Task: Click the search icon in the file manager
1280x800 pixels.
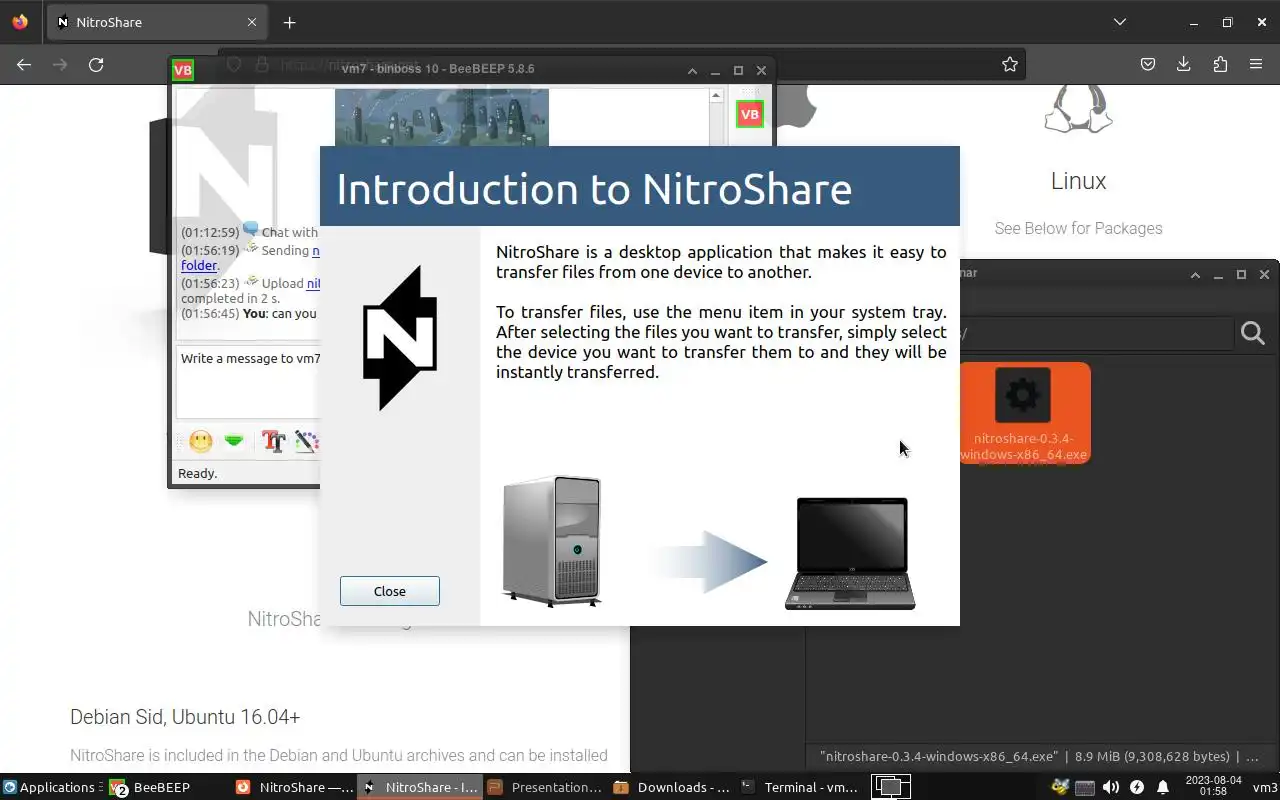Action: [1253, 333]
